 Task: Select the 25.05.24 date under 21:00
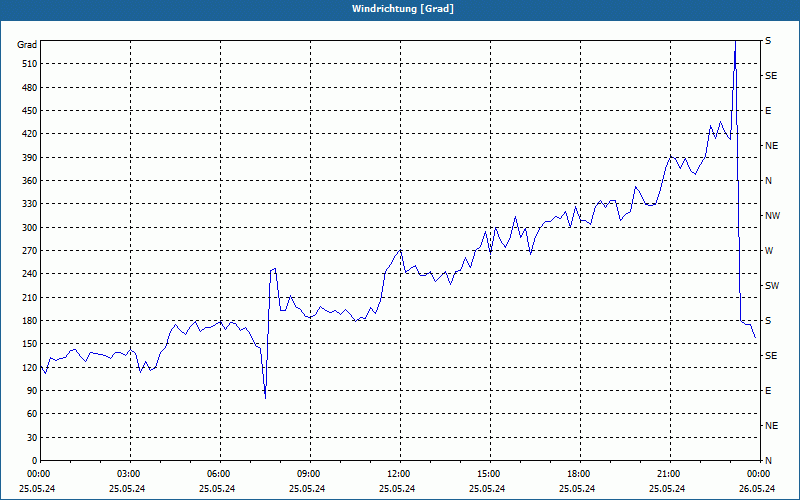667,489
